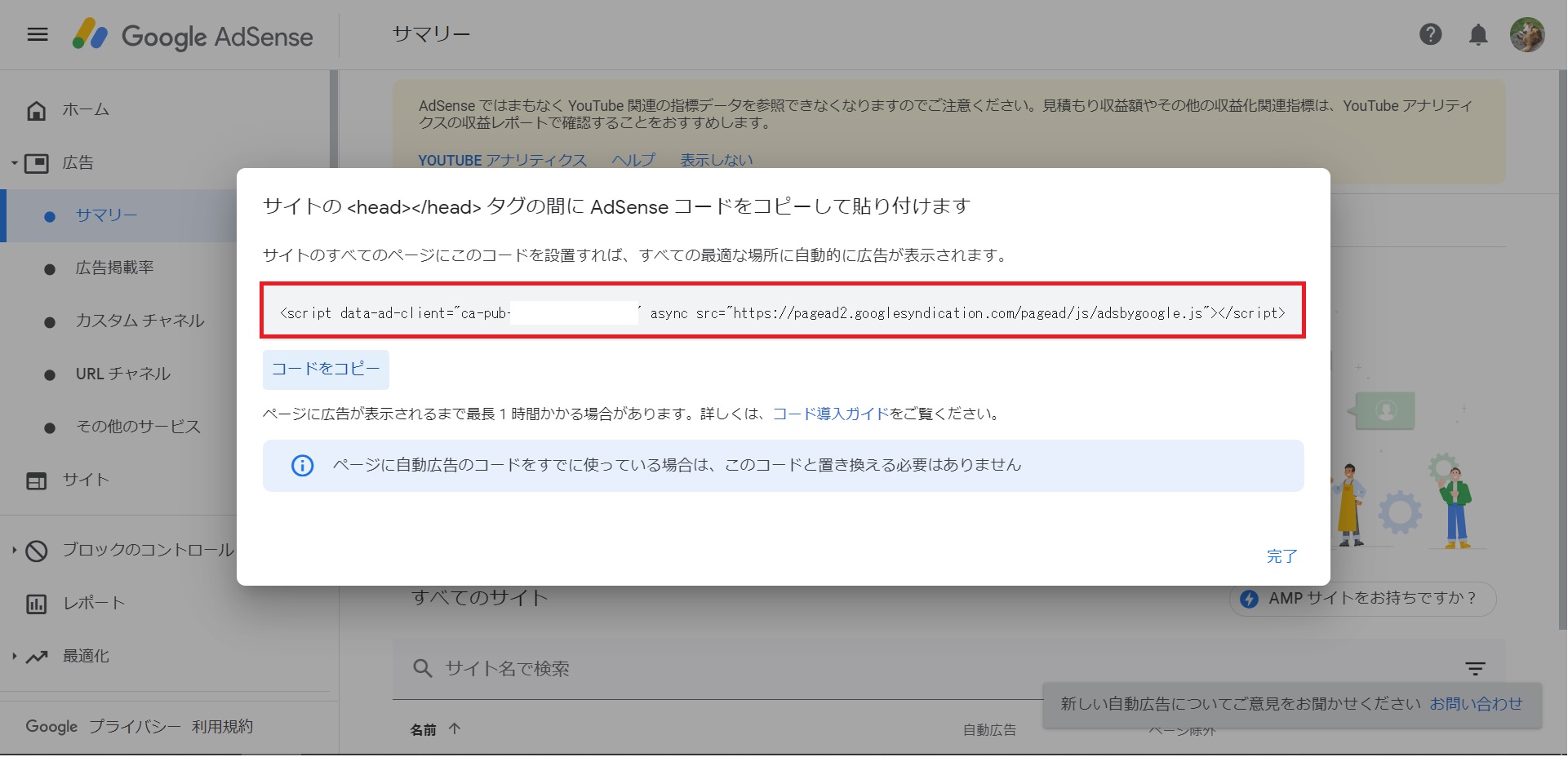Viewport: 1568px width, 757px height.
Task: Open the help question mark icon
Action: click(x=1430, y=34)
